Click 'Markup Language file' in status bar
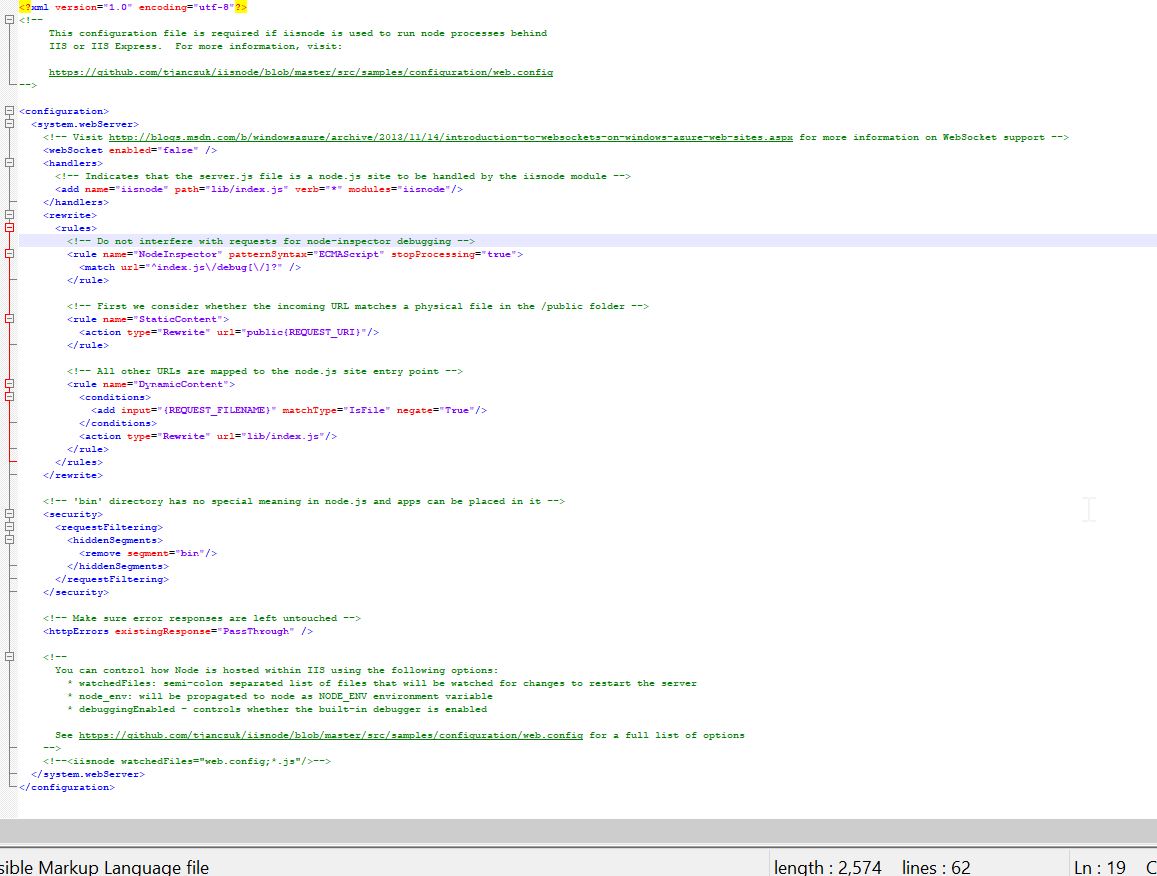 coord(124,867)
